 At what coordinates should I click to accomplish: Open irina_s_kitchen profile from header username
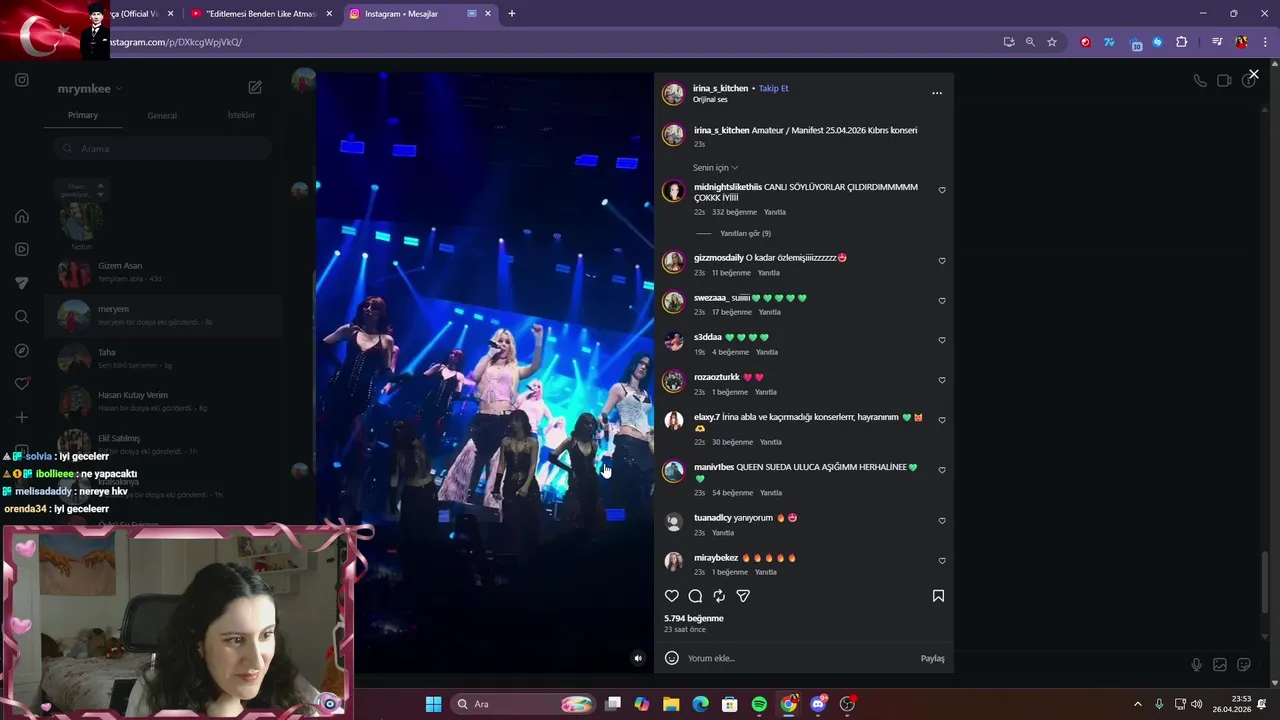720,88
